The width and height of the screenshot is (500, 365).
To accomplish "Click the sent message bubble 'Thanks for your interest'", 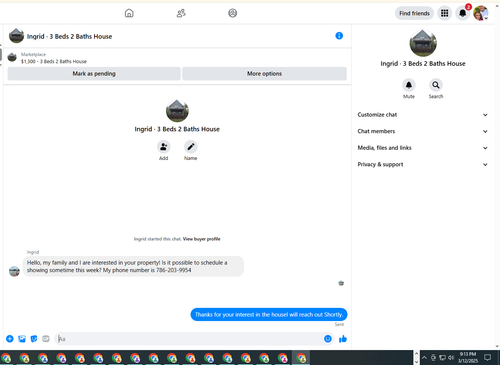I will click(269, 314).
